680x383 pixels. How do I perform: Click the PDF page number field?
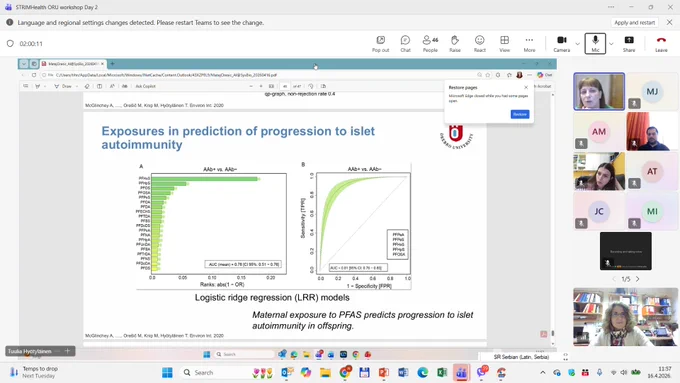coord(284,86)
